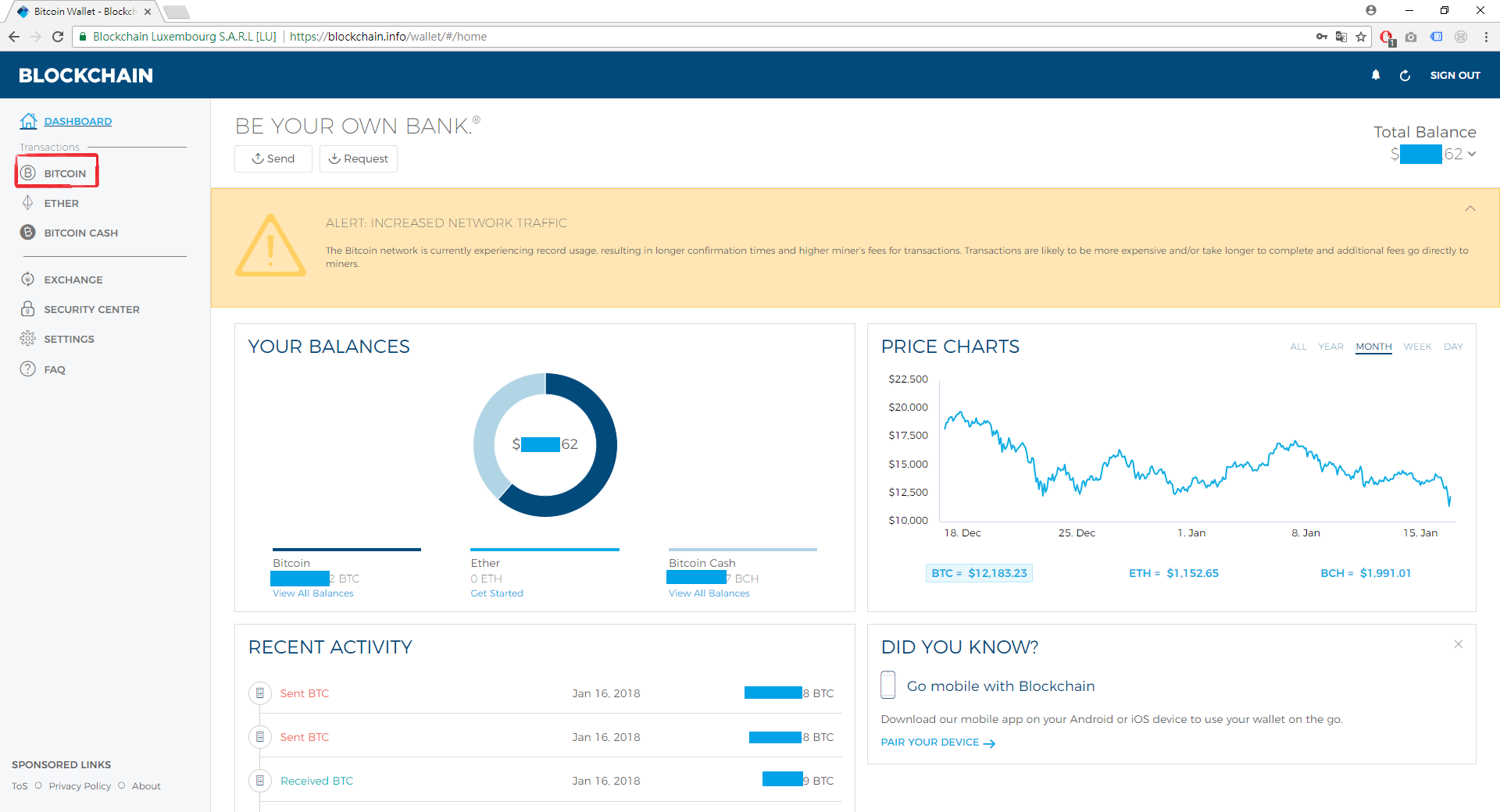Click the saved password key icon
Viewport: 1500px width, 812px height.
click(1322, 37)
